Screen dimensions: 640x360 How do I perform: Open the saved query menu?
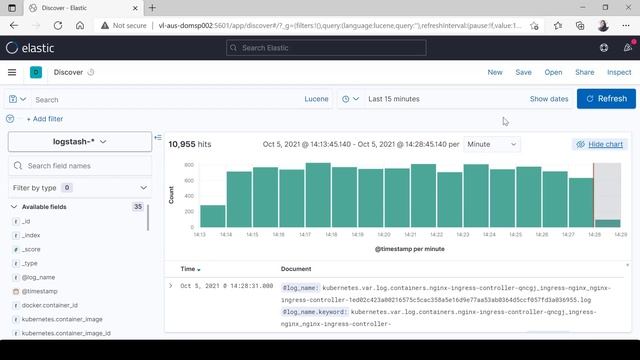[17, 99]
